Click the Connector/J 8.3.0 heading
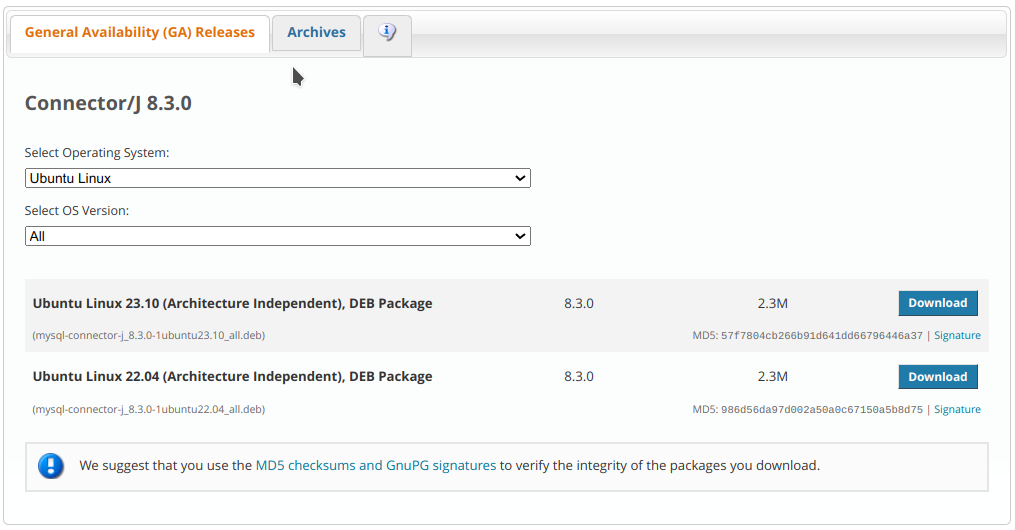This screenshot has height=530, width=1015. tap(108, 103)
